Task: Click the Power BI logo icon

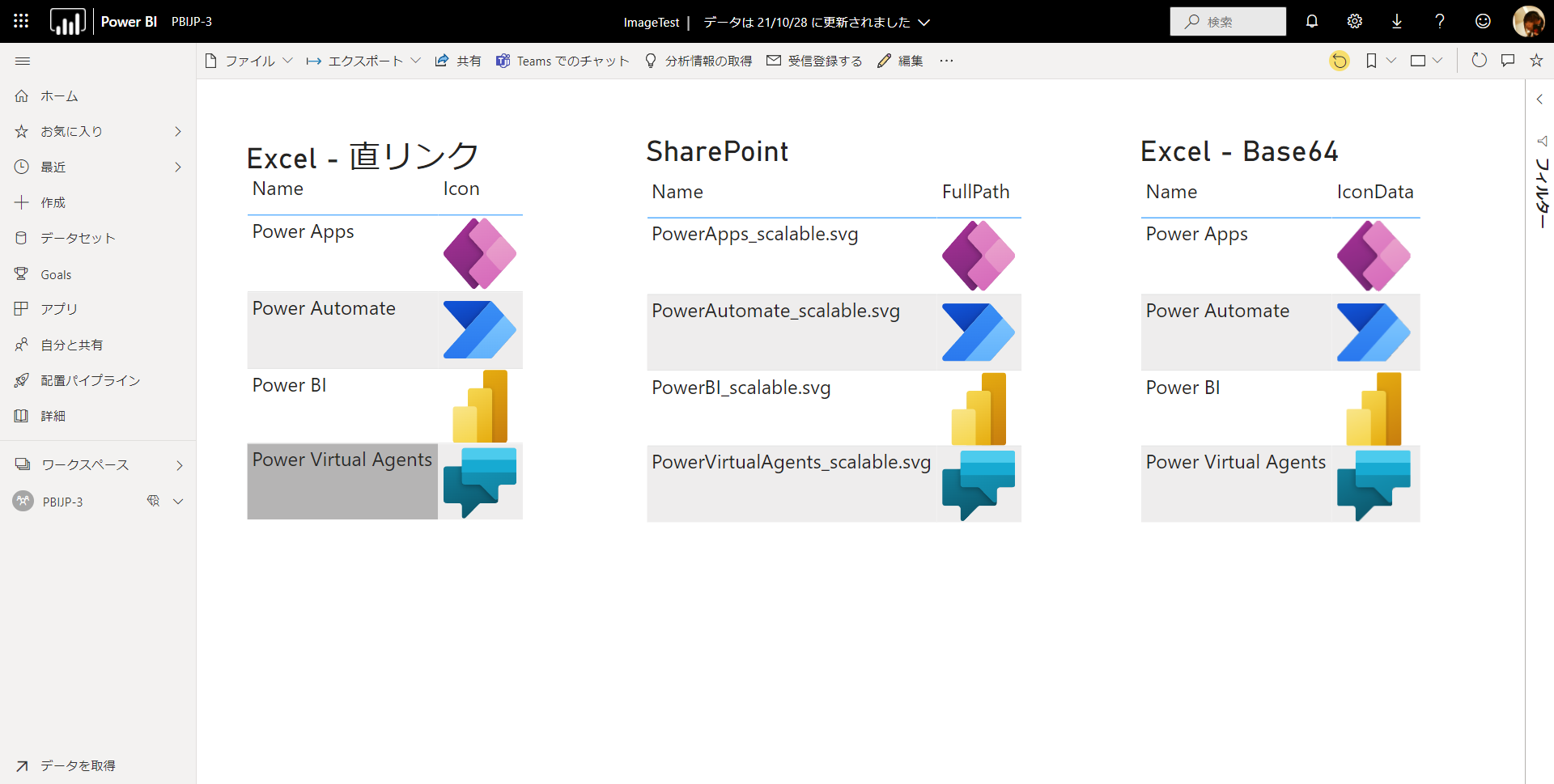Action: pos(67,21)
